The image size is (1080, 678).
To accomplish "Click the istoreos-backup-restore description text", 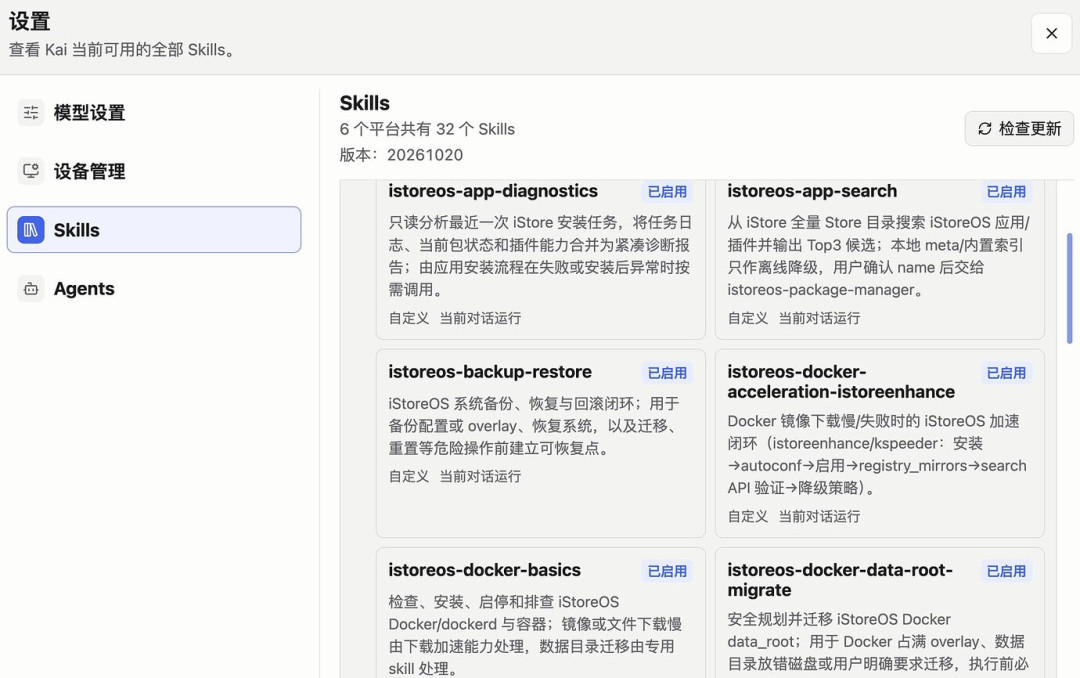I will 534,426.
